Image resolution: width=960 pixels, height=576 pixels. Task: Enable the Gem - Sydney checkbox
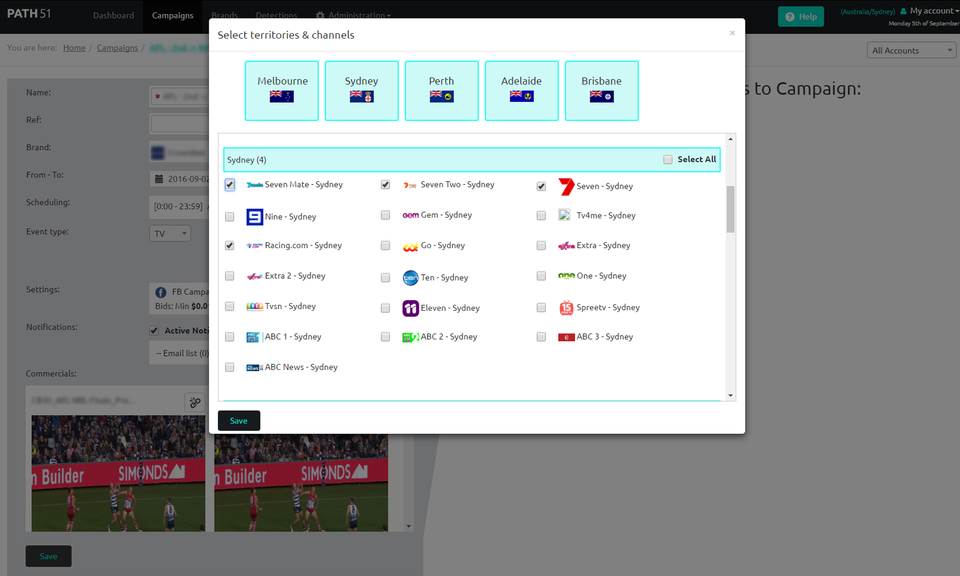[385, 214]
